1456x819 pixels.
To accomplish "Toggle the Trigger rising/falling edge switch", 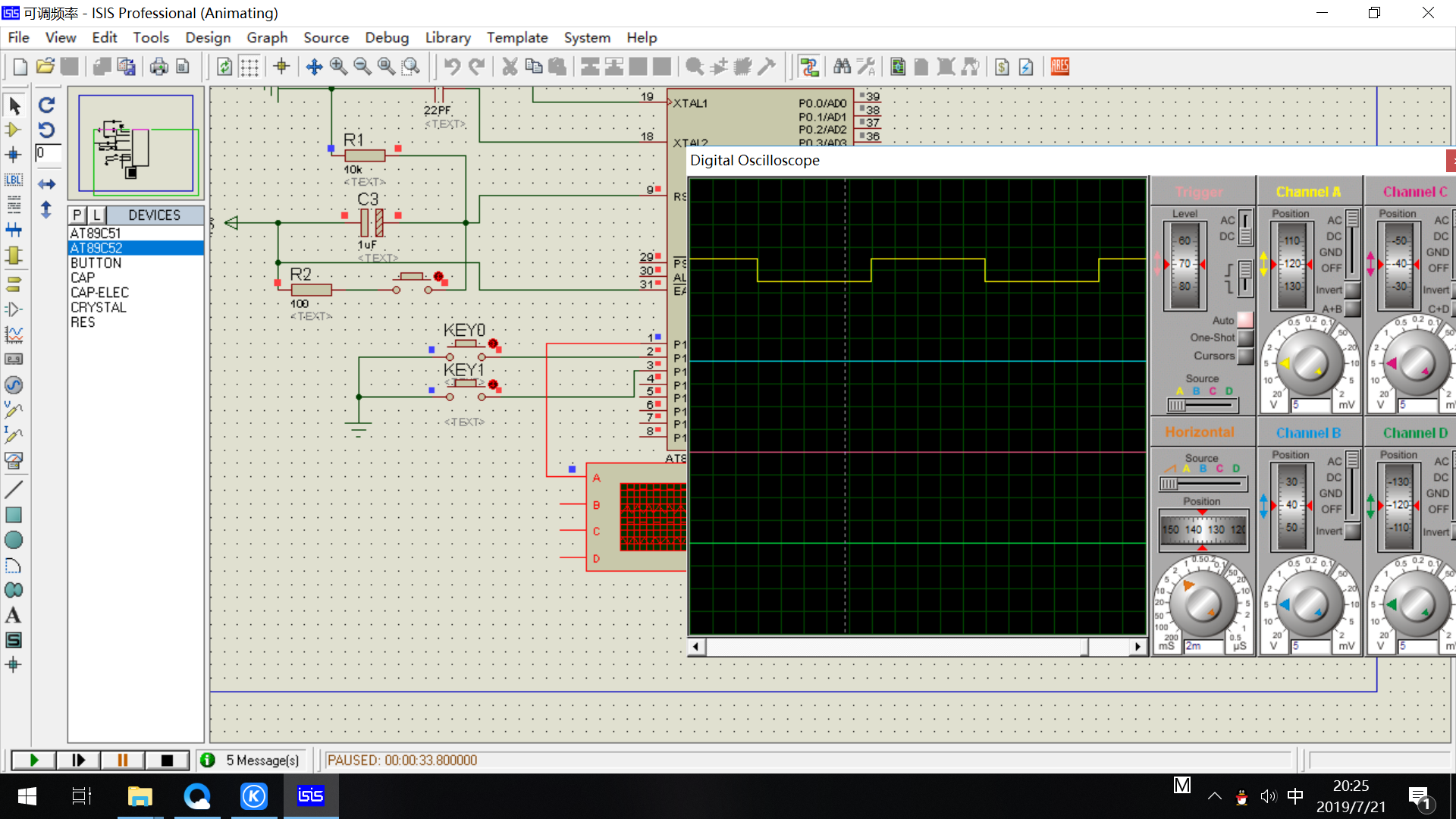I will 1245,278.
